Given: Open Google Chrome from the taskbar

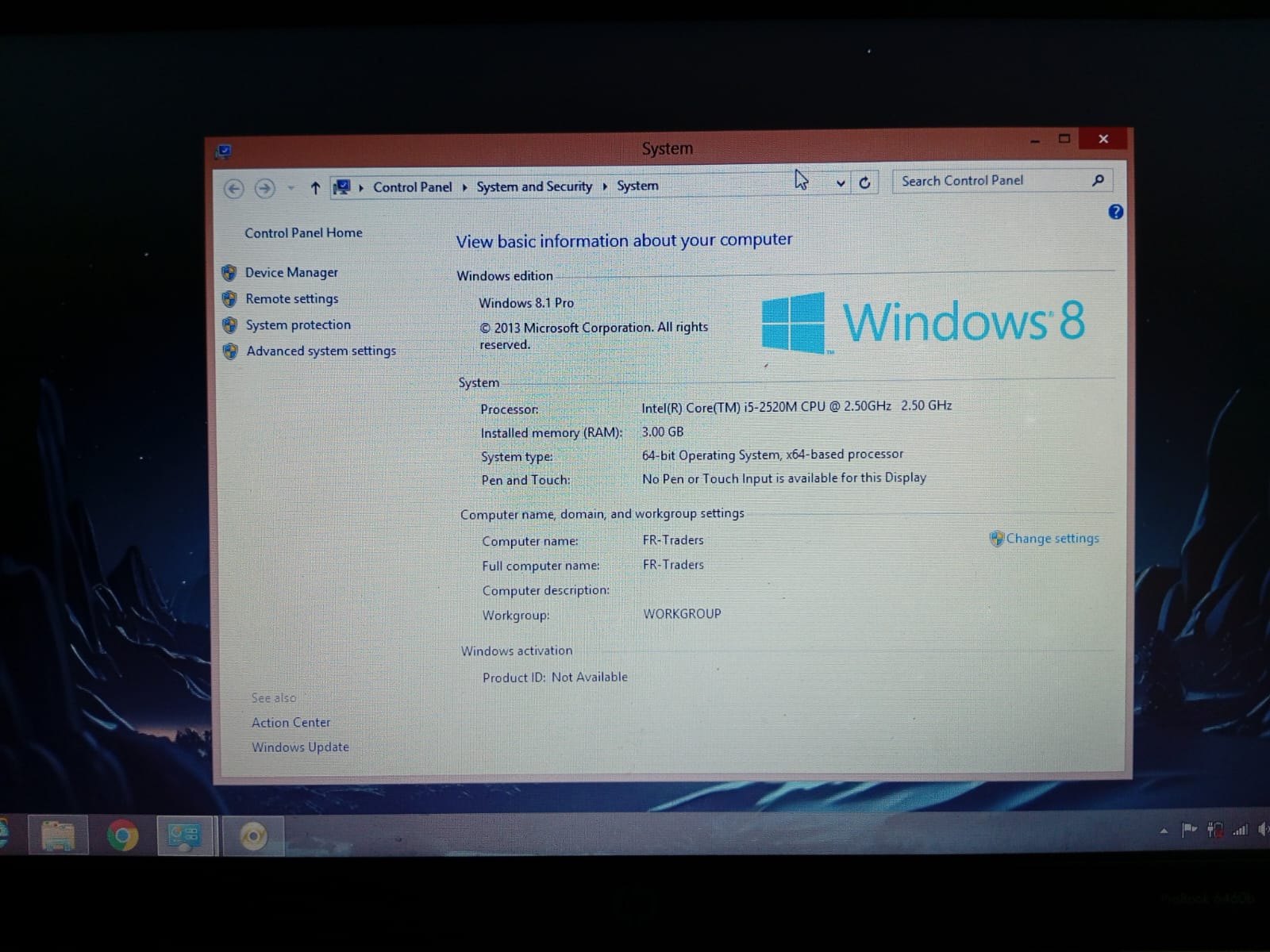Looking at the screenshot, I should (x=122, y=835).
